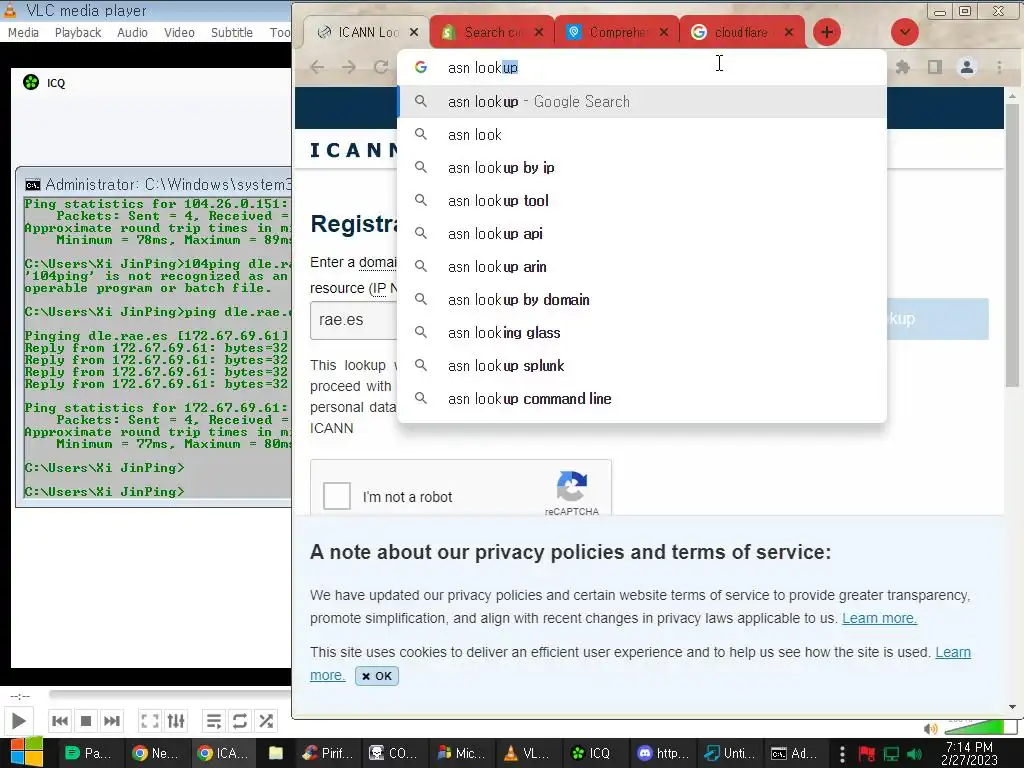The width and height of the screenshot is (1024, 768).
Task: Open the tab search dropdown
Action: click(904, 32)
